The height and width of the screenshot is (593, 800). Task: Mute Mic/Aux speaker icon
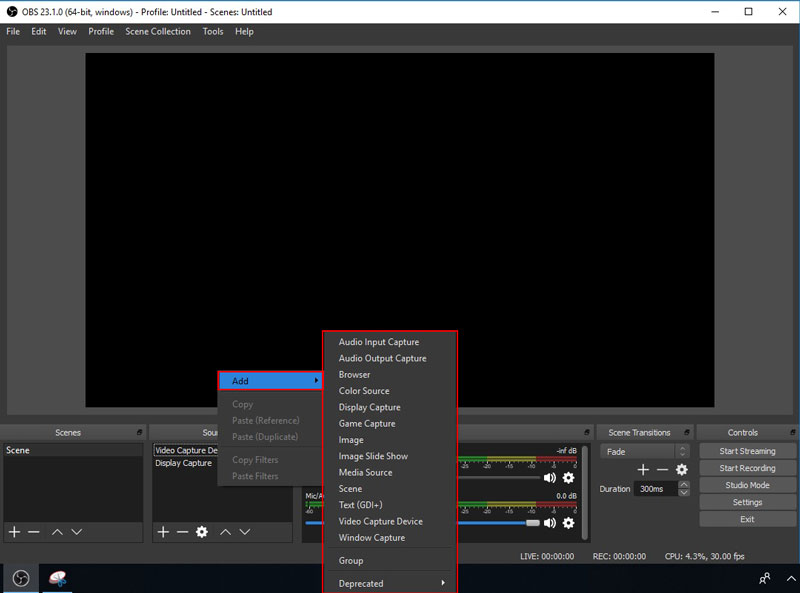[x=549, y=523]
